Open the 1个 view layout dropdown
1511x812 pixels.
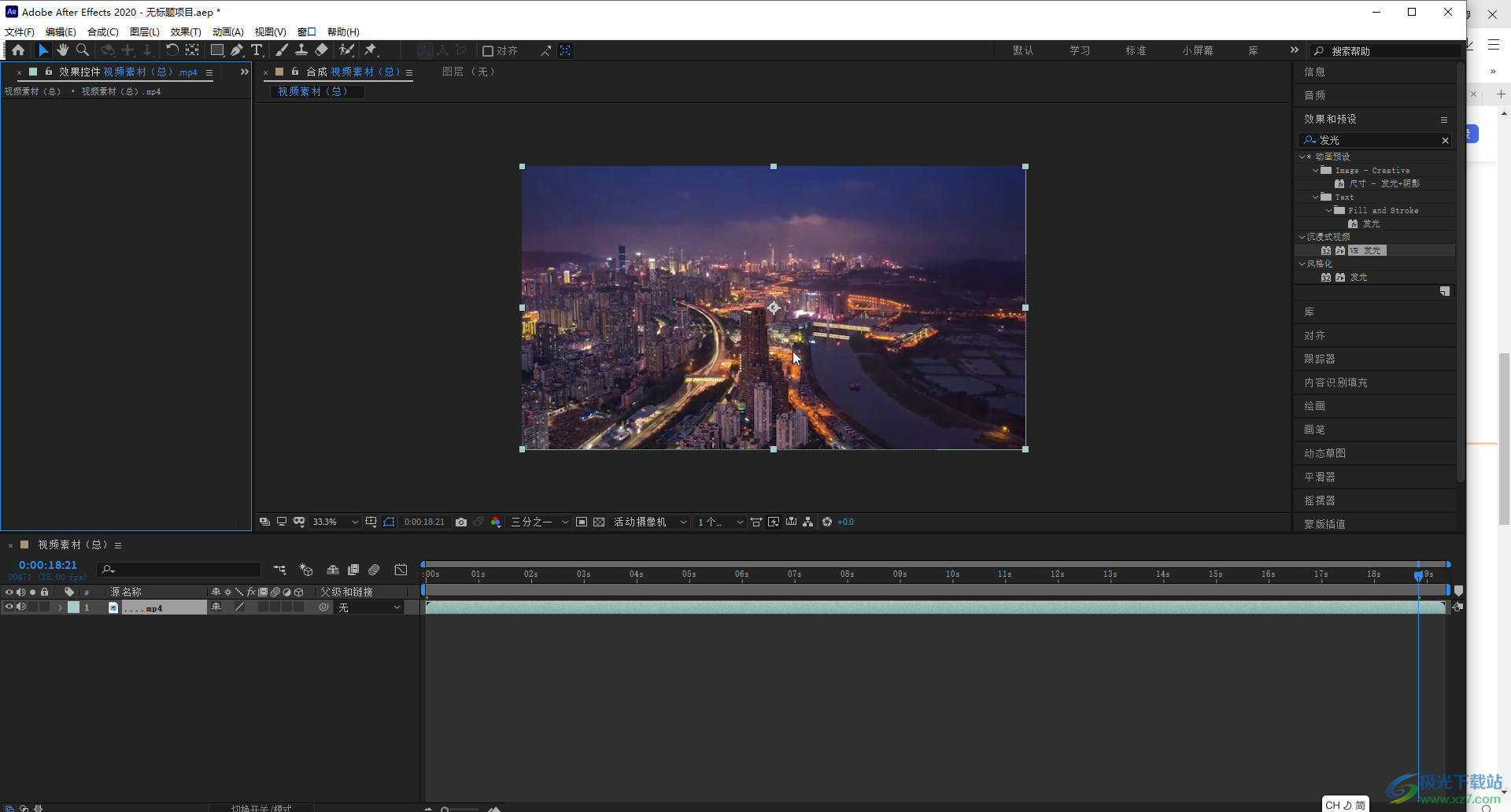[719, 522]
